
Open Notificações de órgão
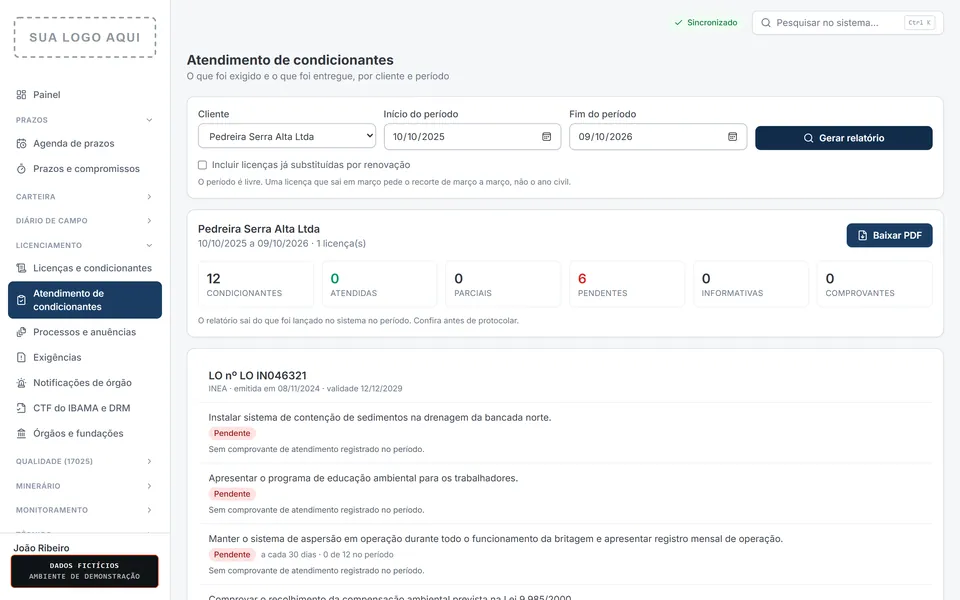pyautogui.click(x=84, y=383)
